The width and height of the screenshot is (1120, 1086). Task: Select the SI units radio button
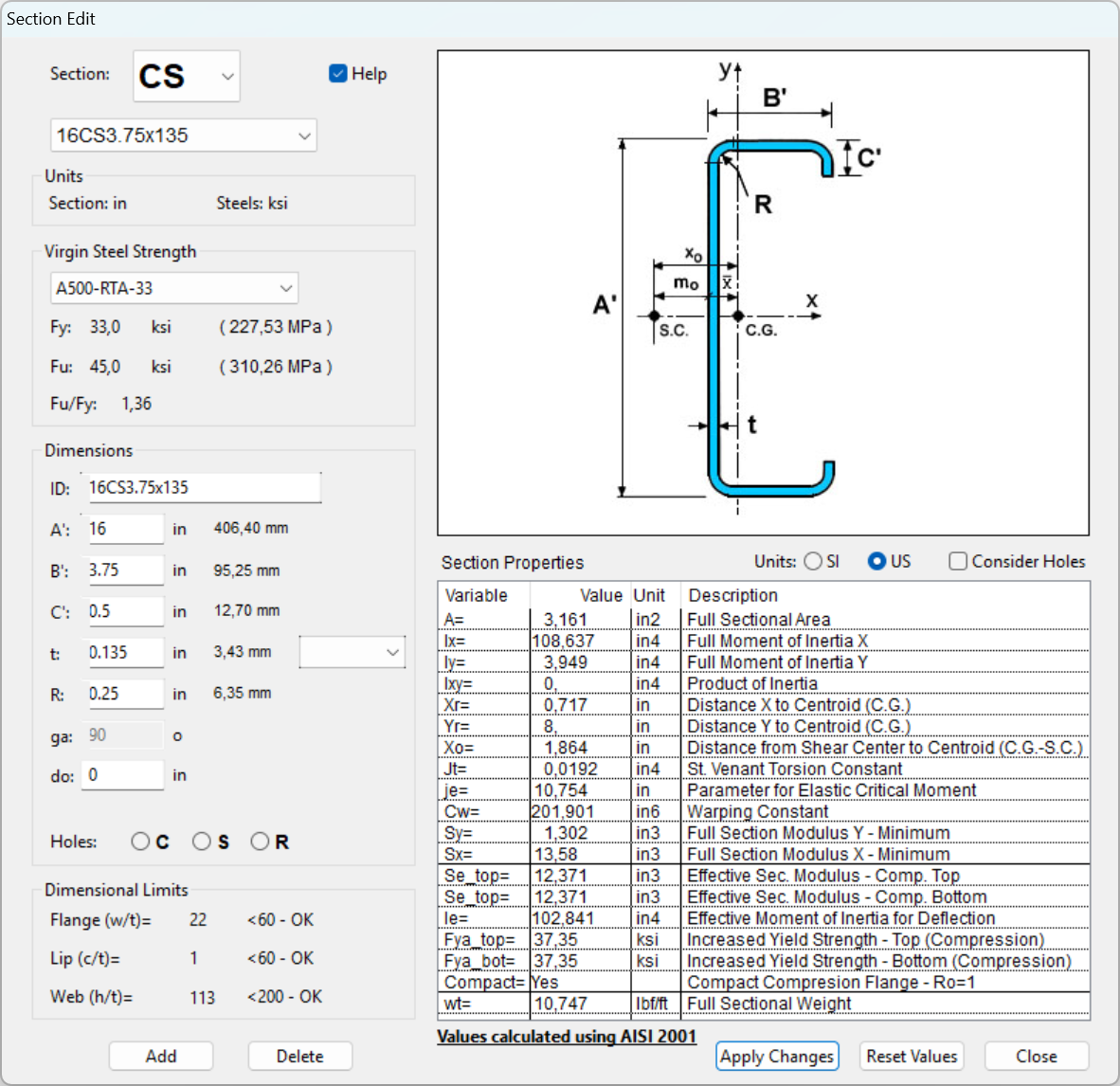point(813,561)
